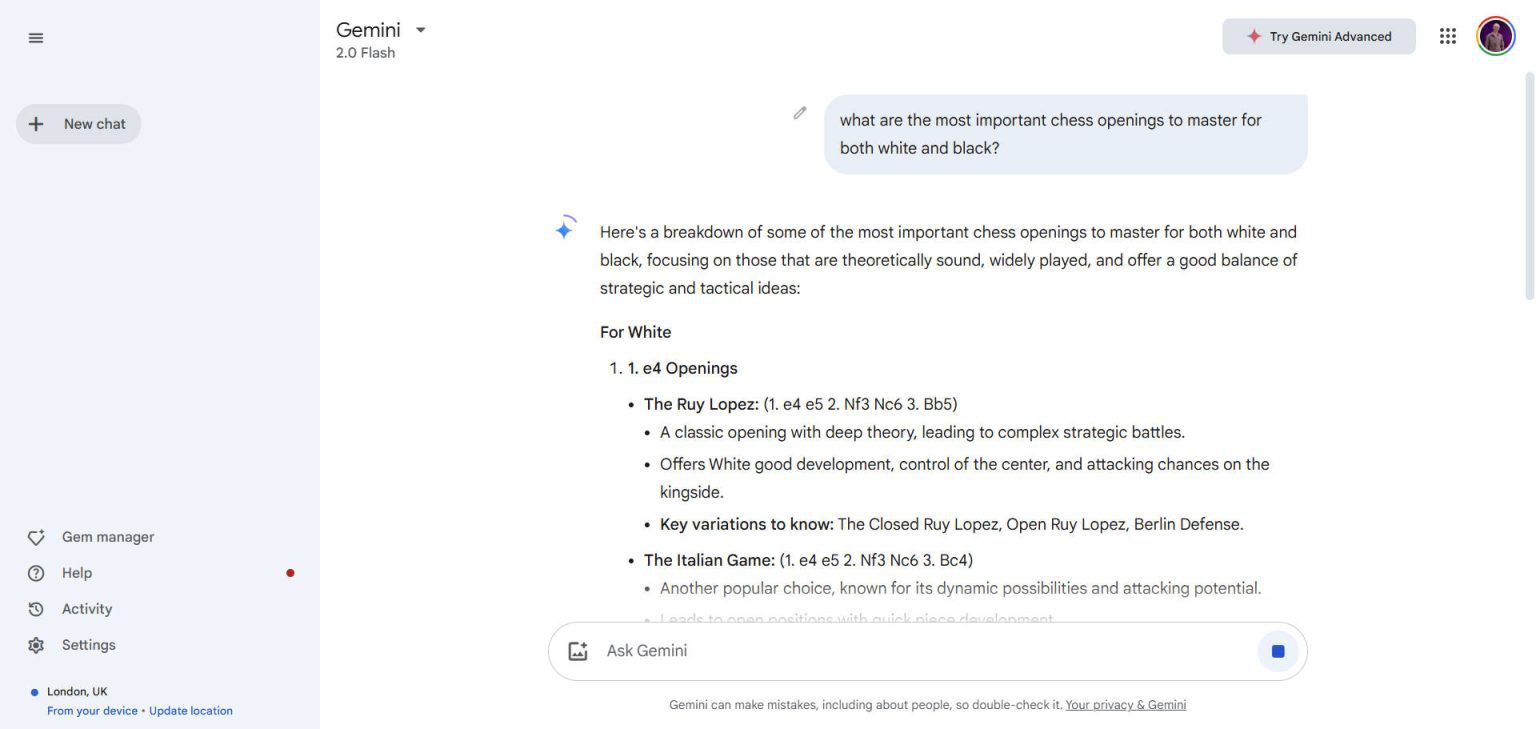Open the Settings gear

[x=36, y=644]
